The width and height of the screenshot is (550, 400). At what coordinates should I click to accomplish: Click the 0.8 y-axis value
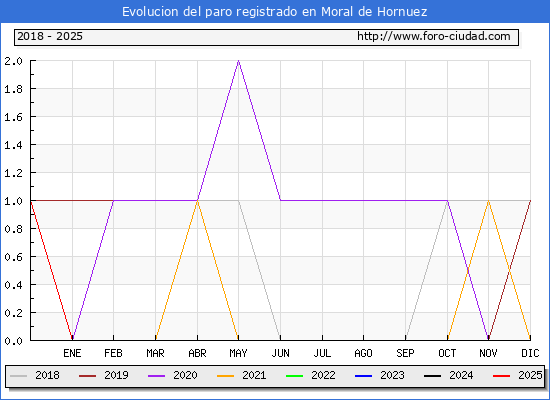(13, 229)
